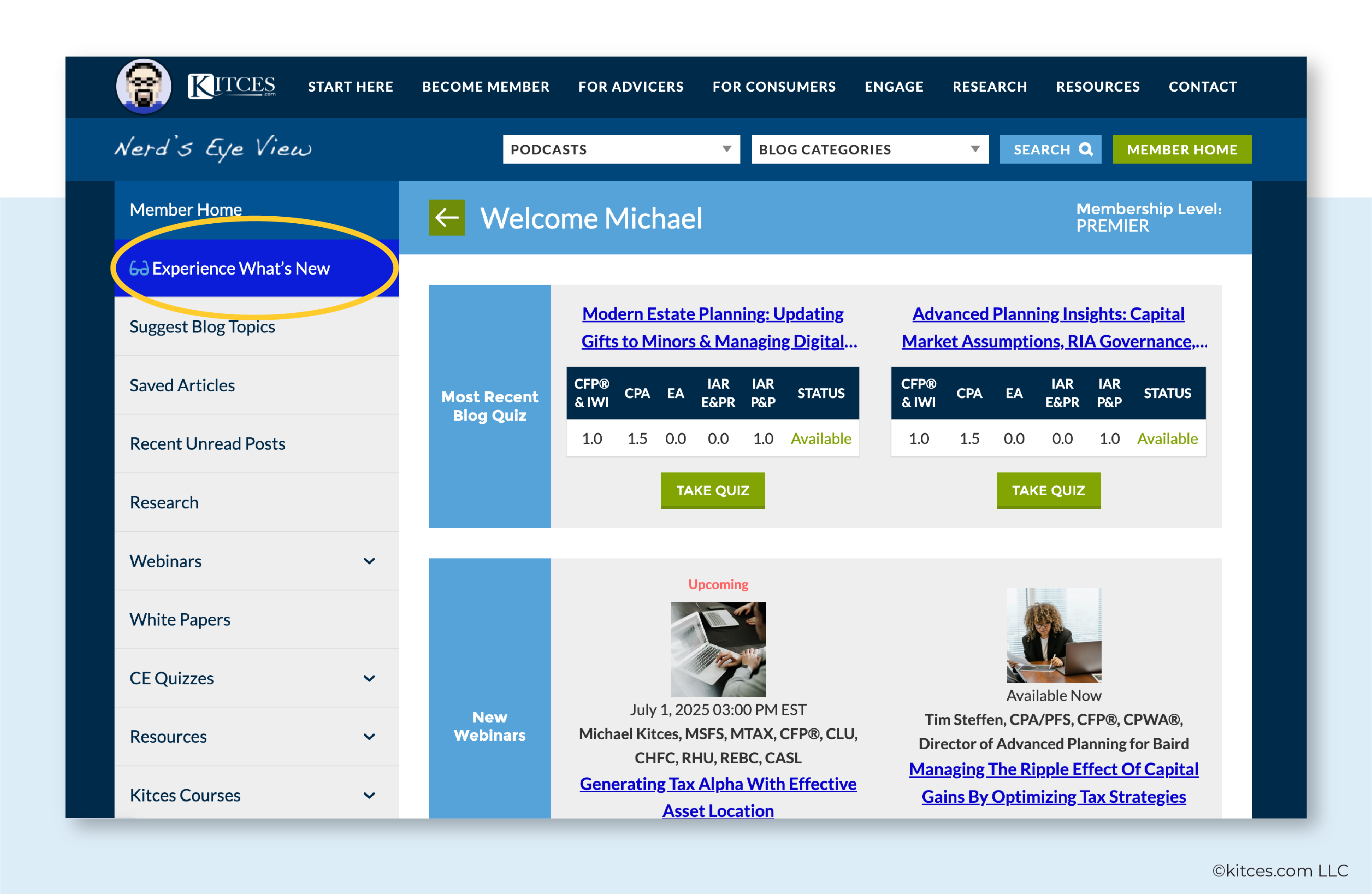Open Start Here in the top navigation
Viewport: 1372px width, 894px height.
tap(351, 86)
